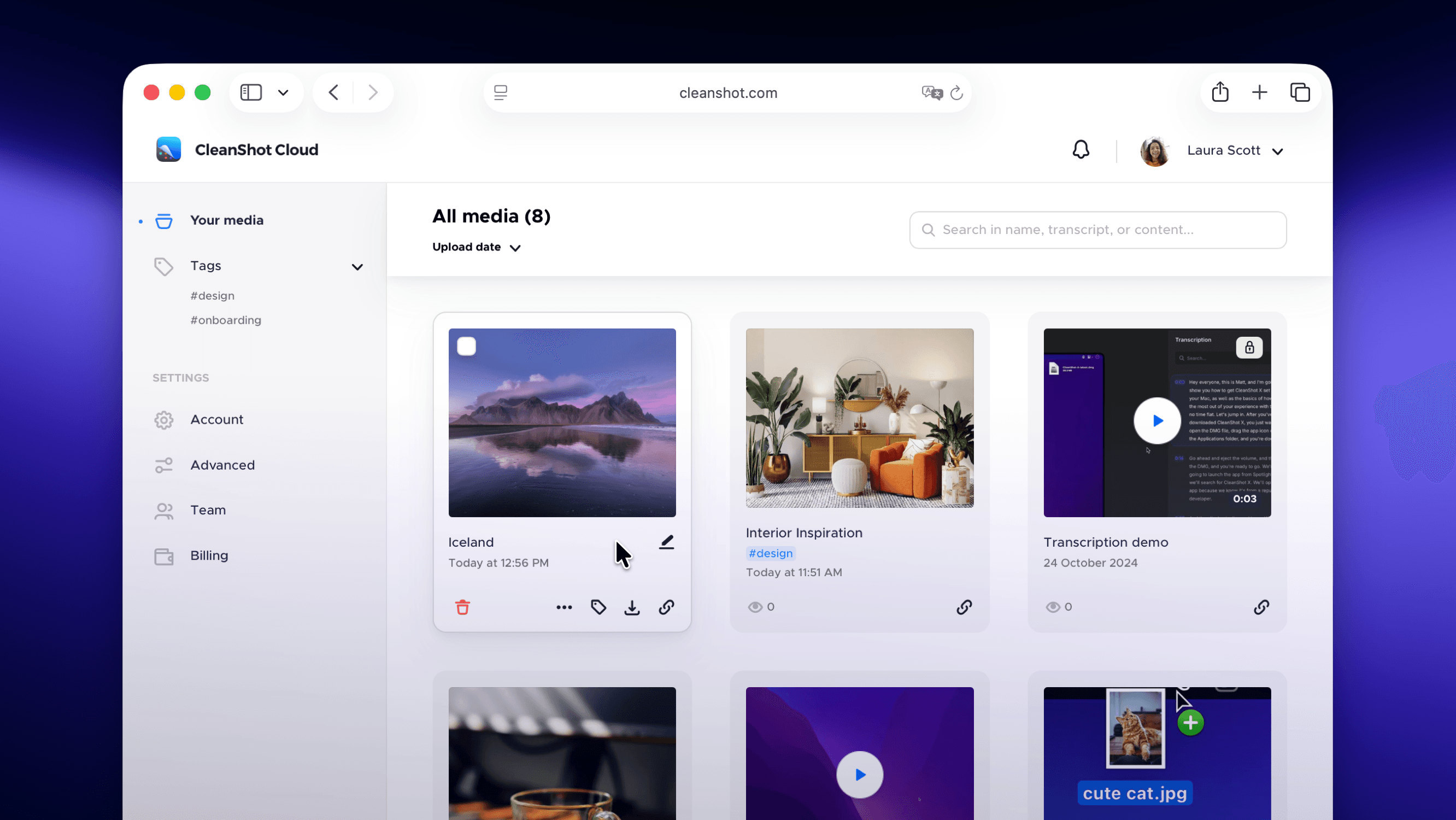Open the notifications bell

tap(1081, 150)
